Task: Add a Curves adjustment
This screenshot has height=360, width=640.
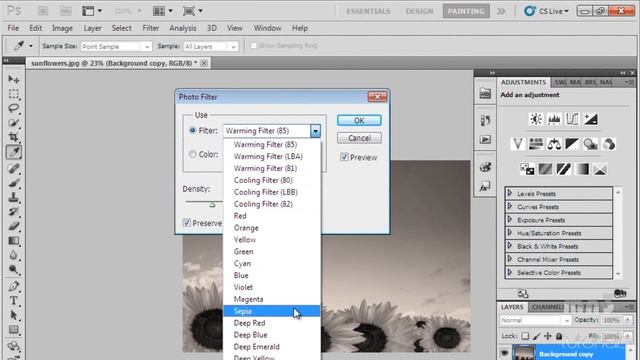Action: (572, 119)
